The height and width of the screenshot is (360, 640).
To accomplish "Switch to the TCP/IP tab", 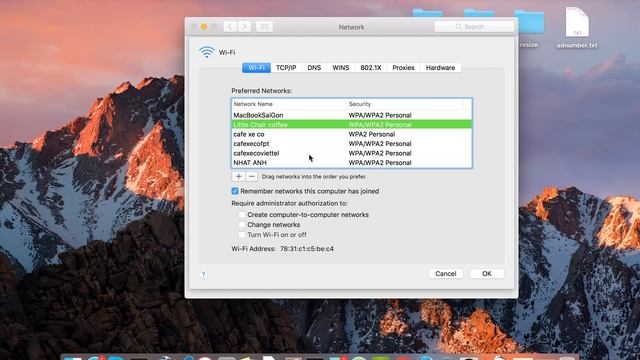I will 286,68.
